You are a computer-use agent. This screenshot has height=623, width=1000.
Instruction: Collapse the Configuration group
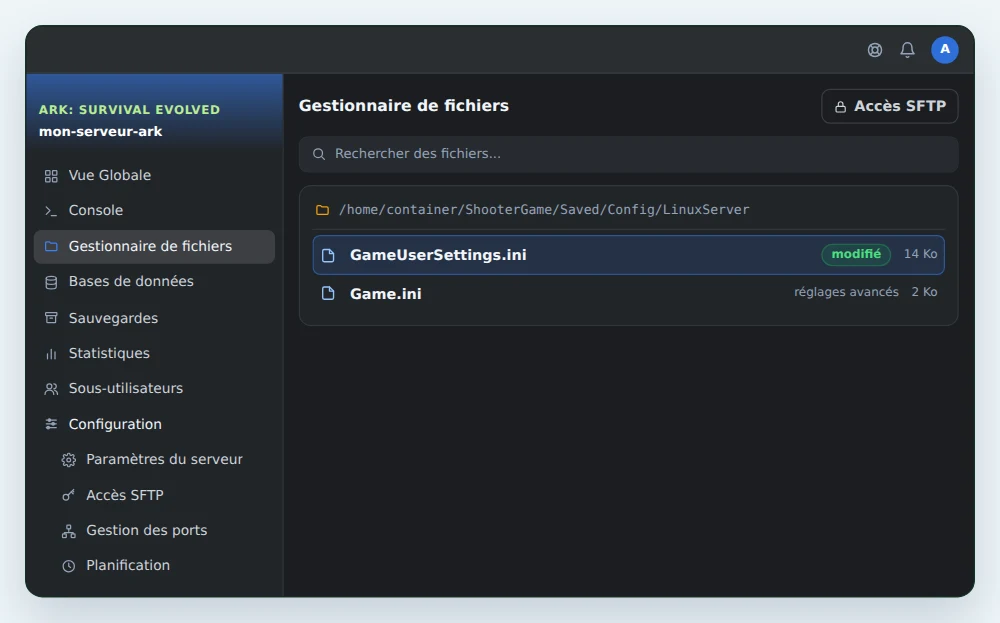click(154, 424)
